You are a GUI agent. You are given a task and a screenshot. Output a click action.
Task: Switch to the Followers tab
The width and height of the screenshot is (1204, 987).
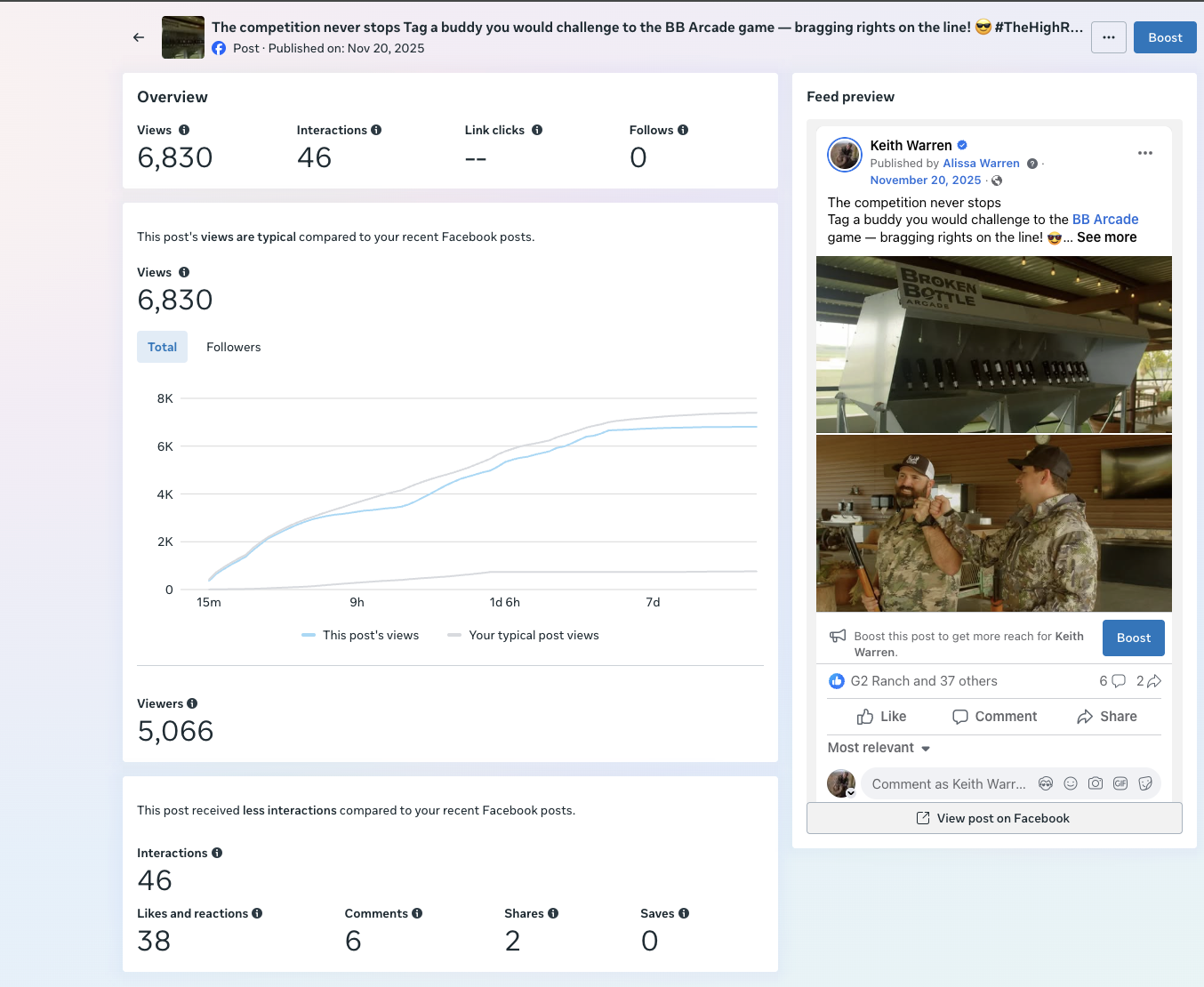pos(234,347)
